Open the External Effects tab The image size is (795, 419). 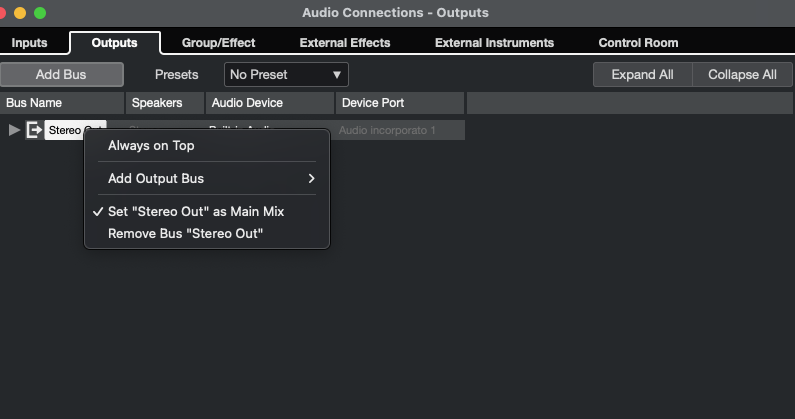tap(345, 43)
